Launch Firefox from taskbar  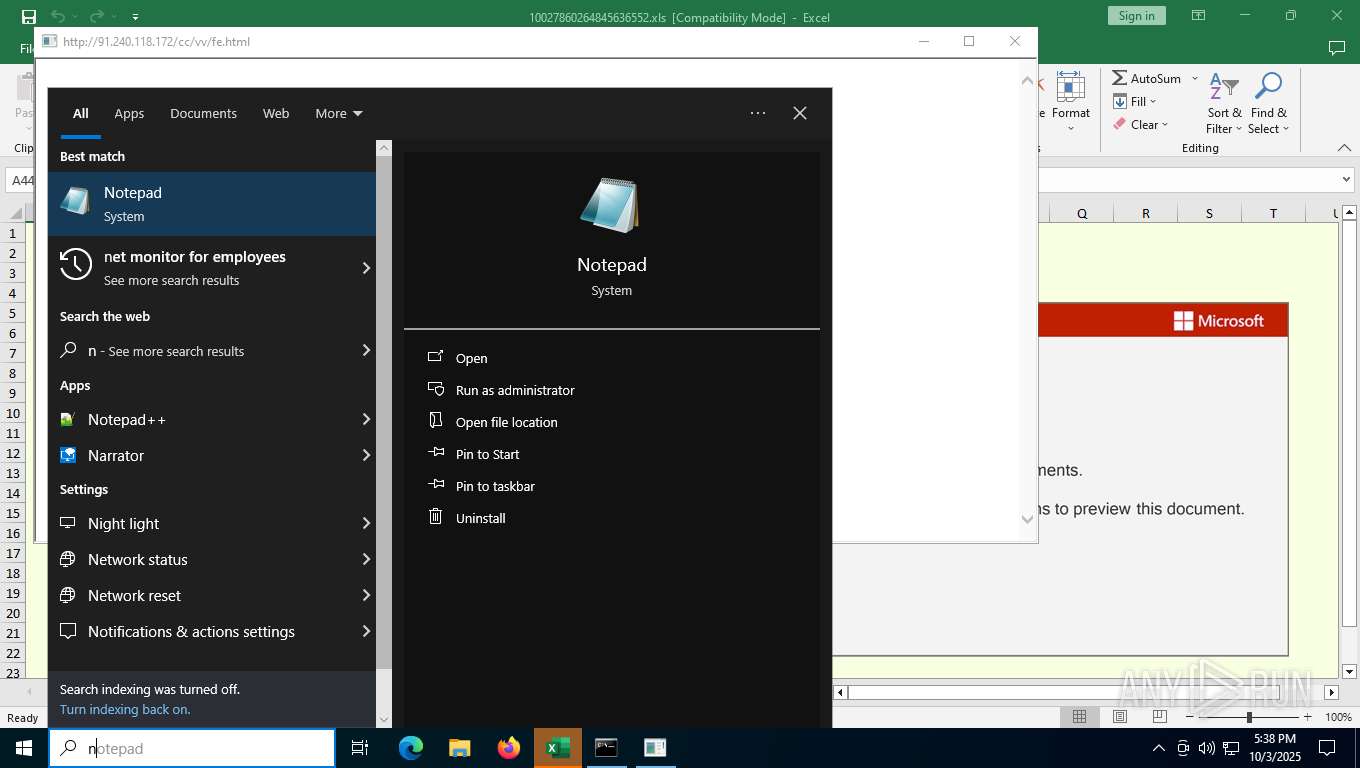coord(508,748)
